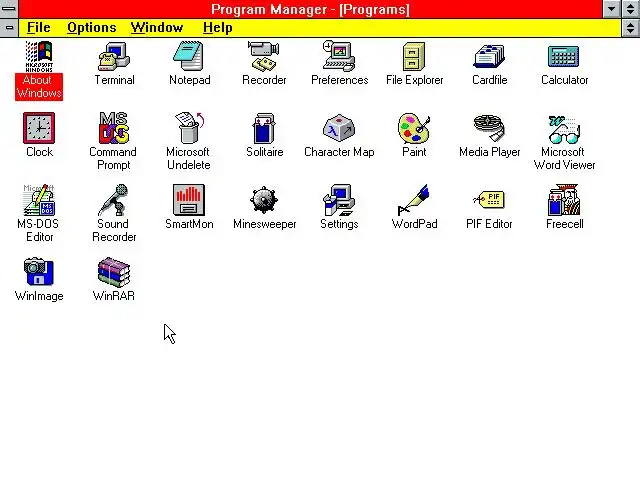The width and height of the screenshot is (640, 480).
Task: Select the Solitaire card icon
Action: tap(264, 128)
